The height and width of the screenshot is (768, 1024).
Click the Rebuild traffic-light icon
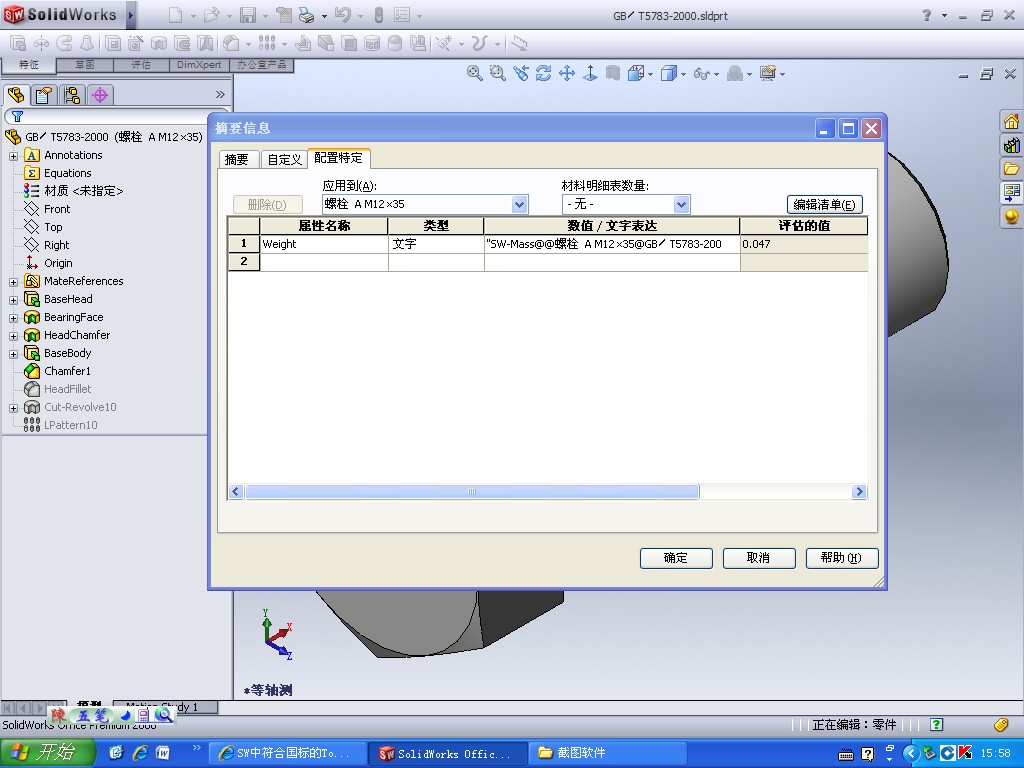click(x=379, y=15)
